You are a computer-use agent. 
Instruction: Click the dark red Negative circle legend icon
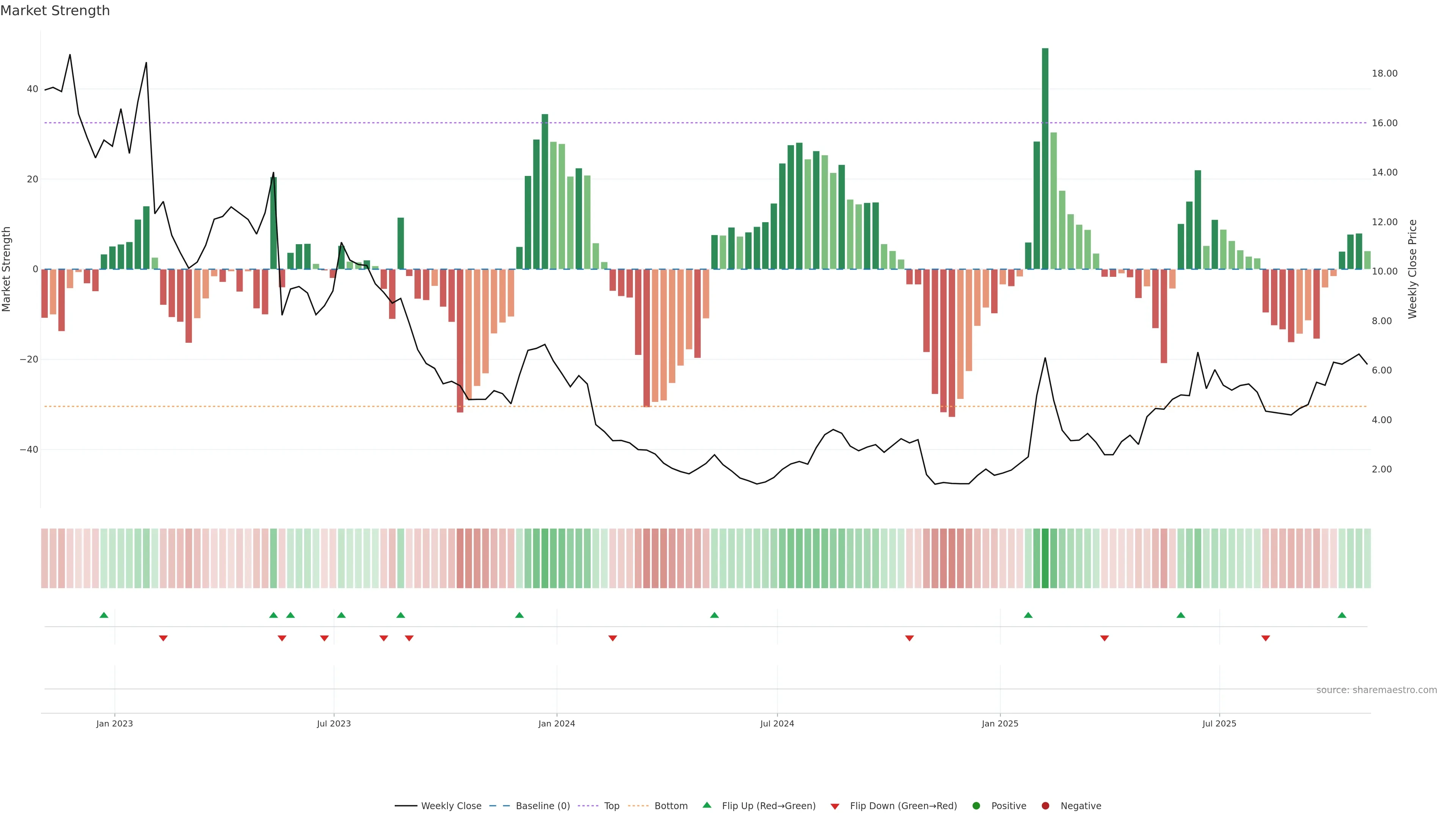pos(1045,806)
